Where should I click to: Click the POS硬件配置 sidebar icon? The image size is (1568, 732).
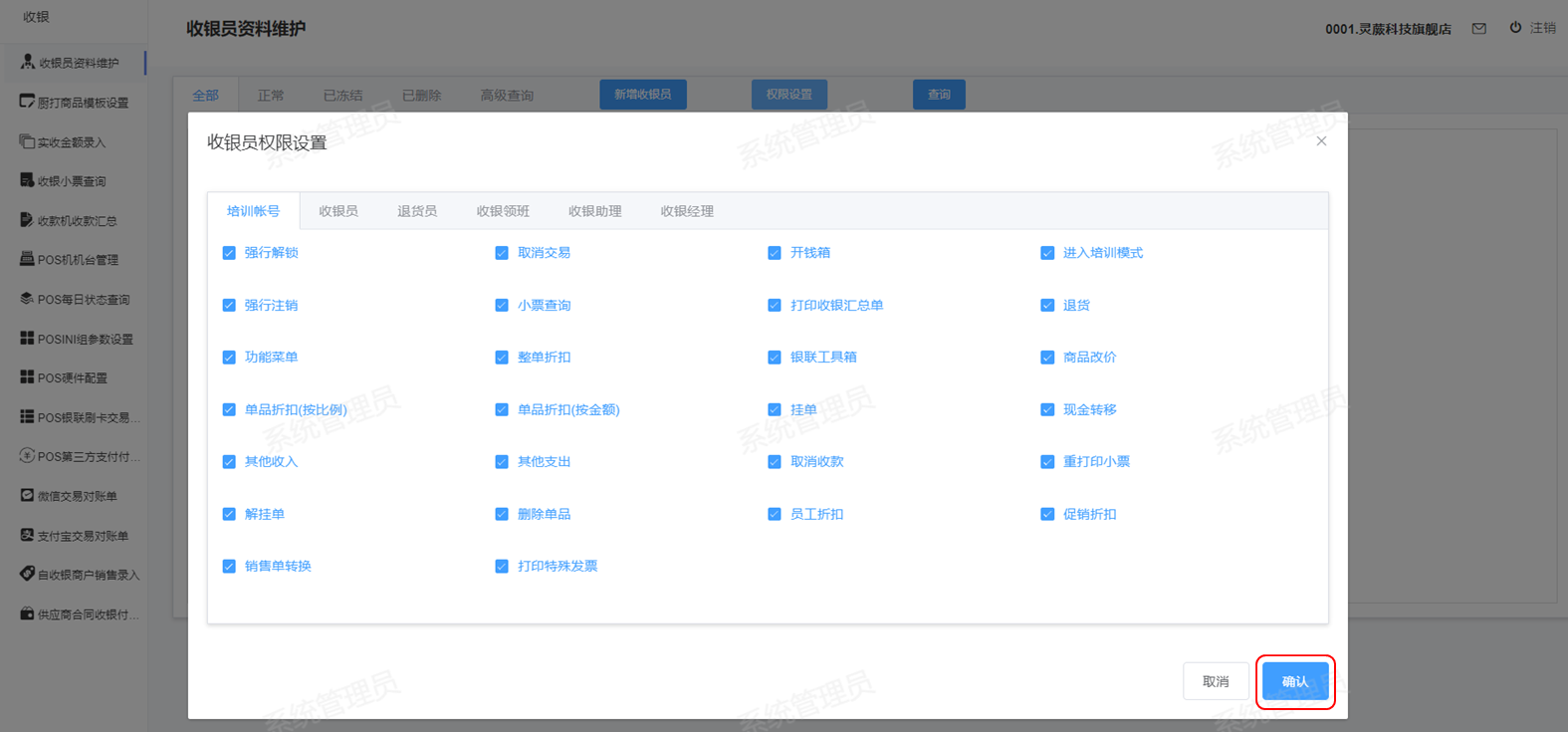click(27, 377)
